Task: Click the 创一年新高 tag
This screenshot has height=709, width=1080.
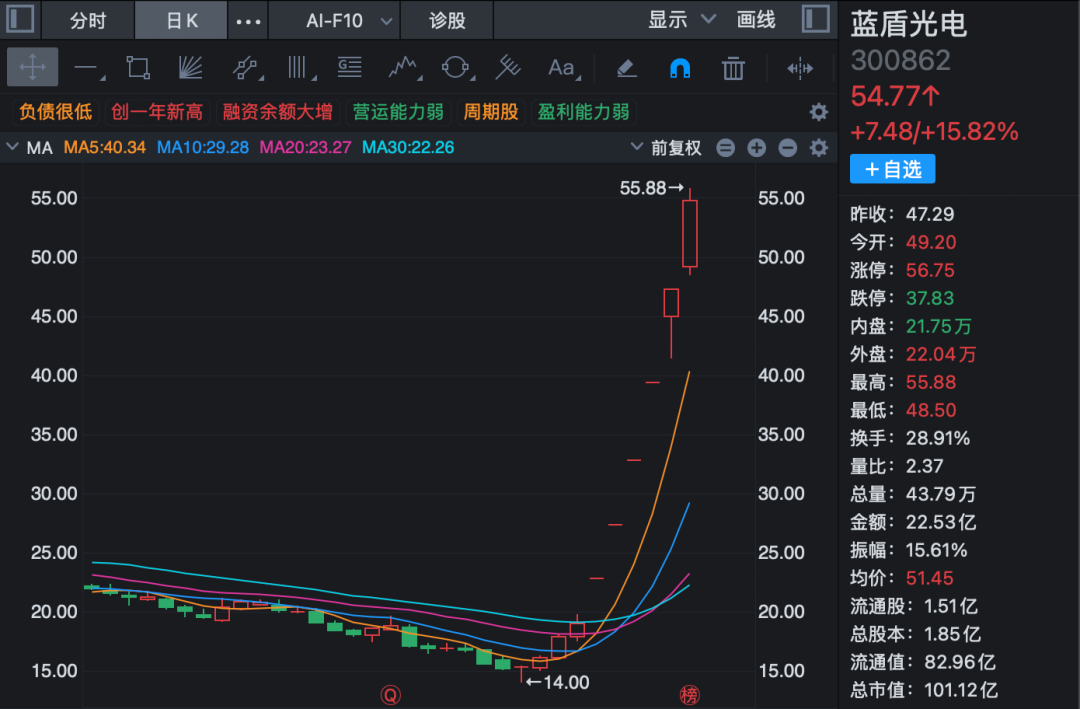Action: [x=157, y=112]
